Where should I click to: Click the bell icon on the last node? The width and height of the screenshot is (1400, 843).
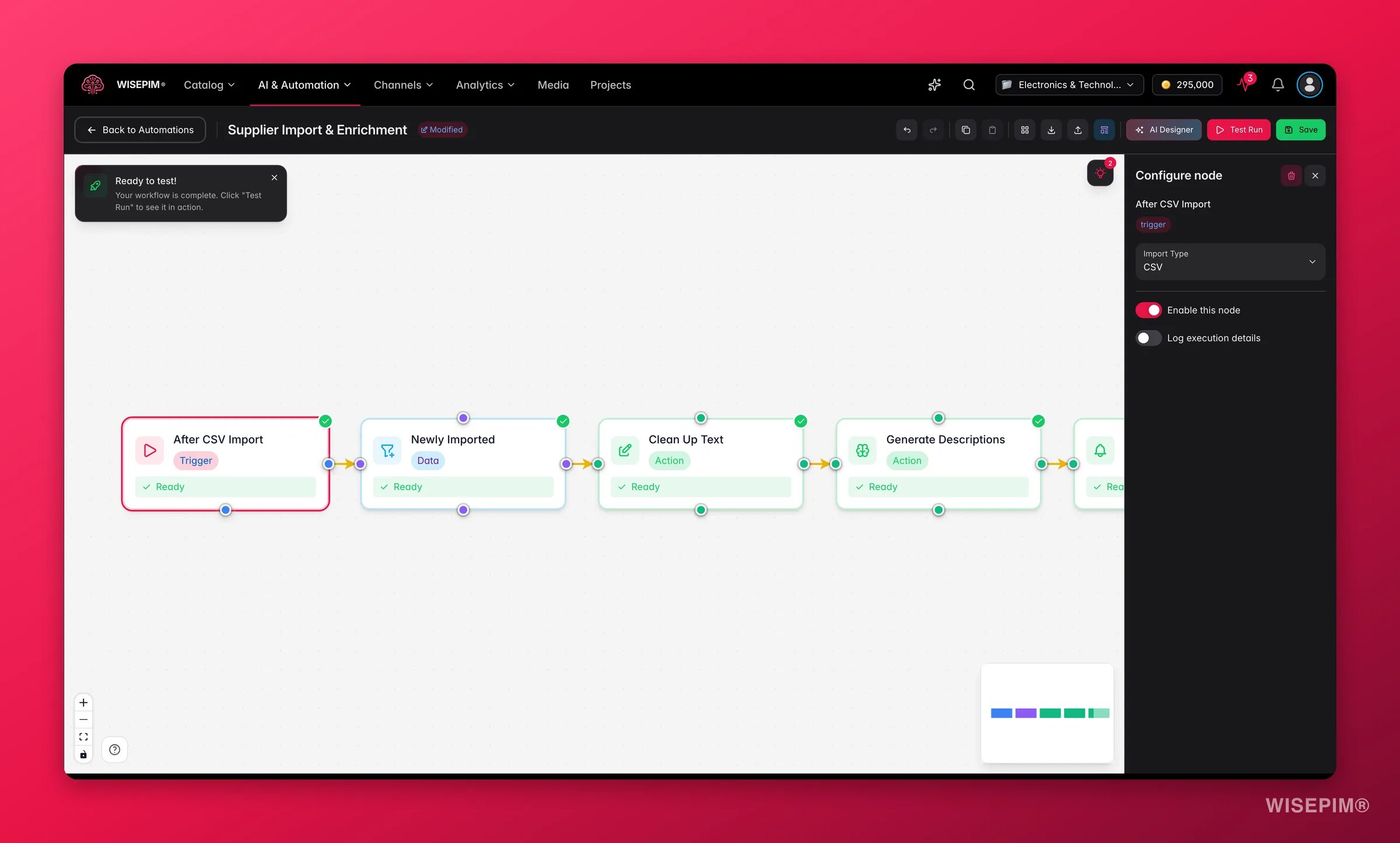pos(1100,450)
